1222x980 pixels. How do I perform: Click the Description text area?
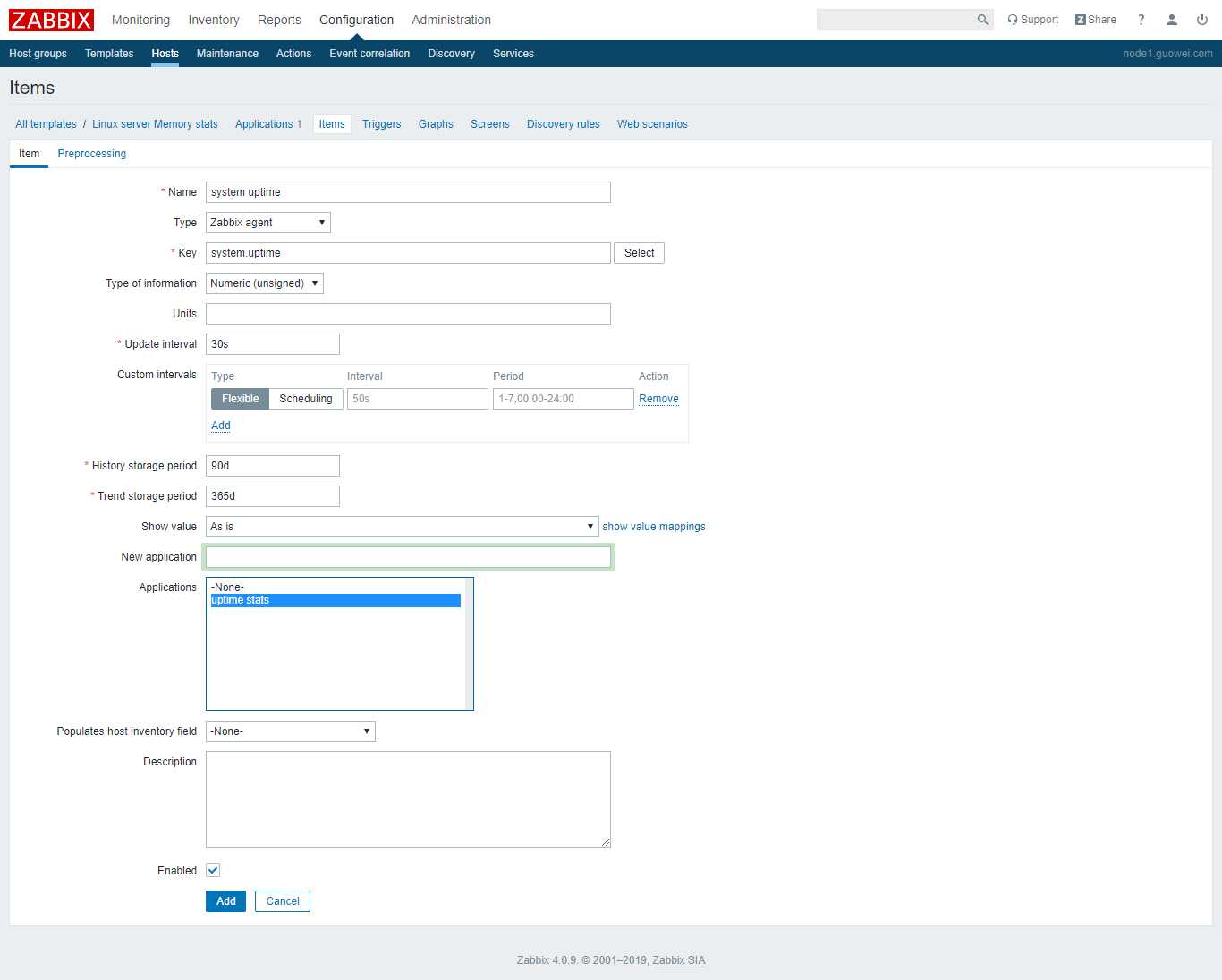408,799
